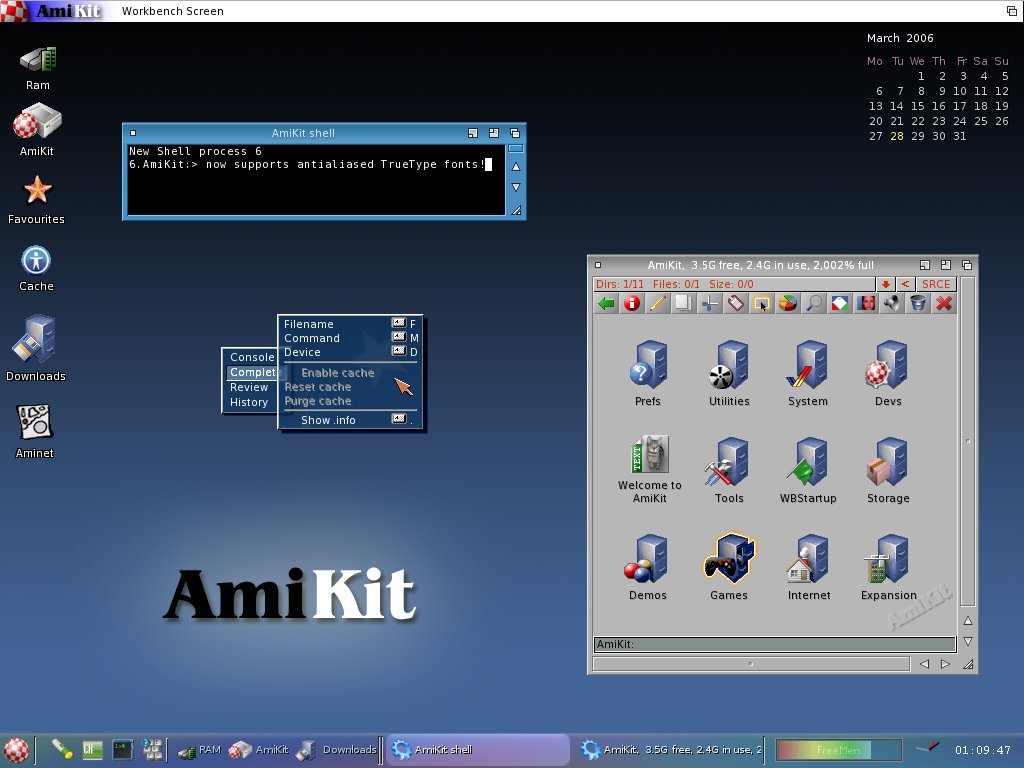Open the System drawer
The width and height of the screenshot is (1024, 768).
click(x=808, y=373)
